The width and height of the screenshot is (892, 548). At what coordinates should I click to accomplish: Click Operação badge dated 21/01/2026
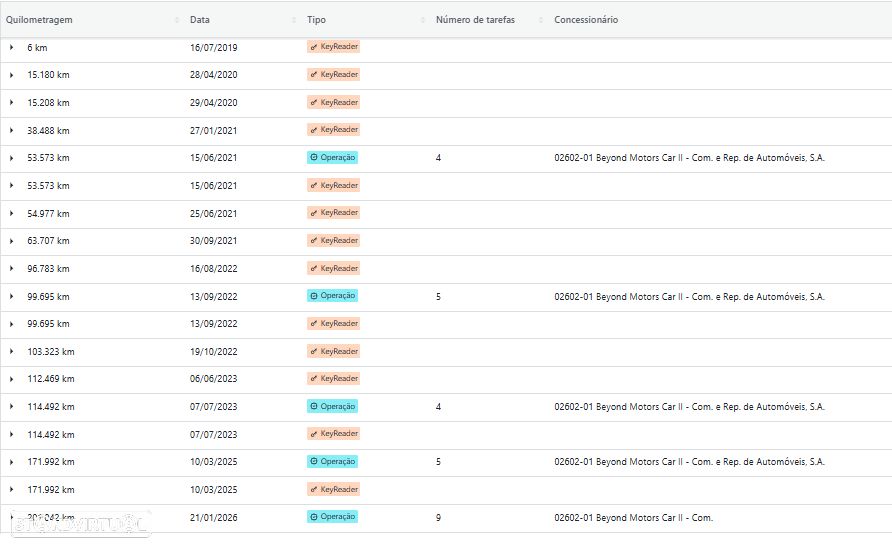tap(332, 517)
